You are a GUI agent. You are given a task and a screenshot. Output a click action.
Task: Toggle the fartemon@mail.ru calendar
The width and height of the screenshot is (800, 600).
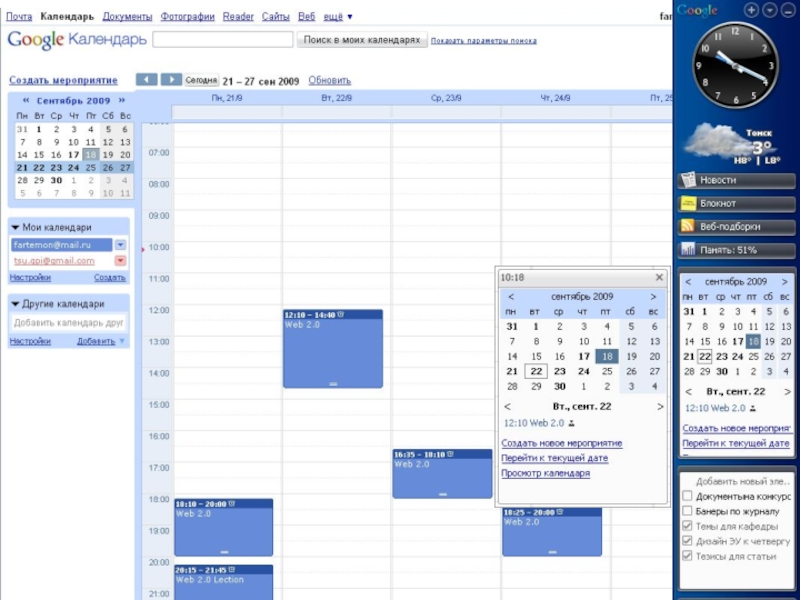(x=61, y=245)
